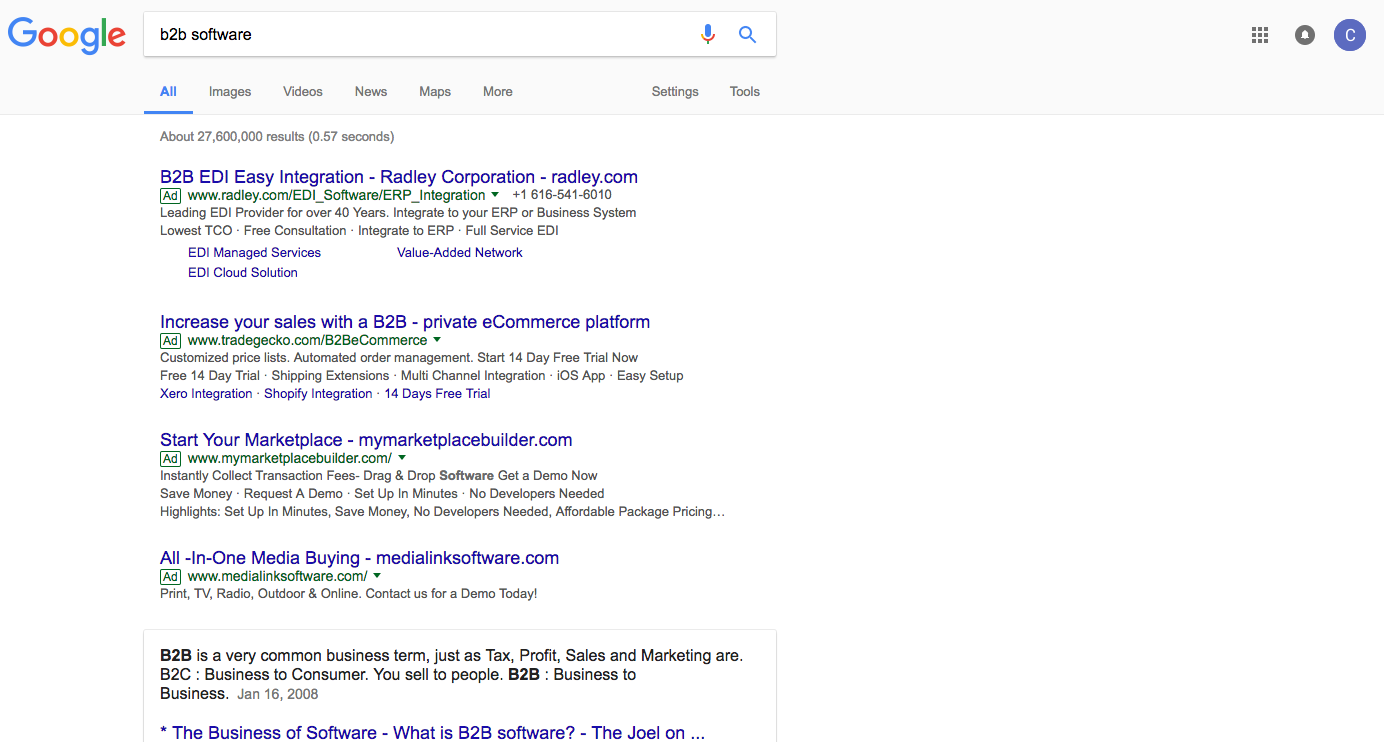Click the Ad badge next to medialinksoftware URL
The width and height of the screenshot is (1384, 742).
click(x=170, y=577)
